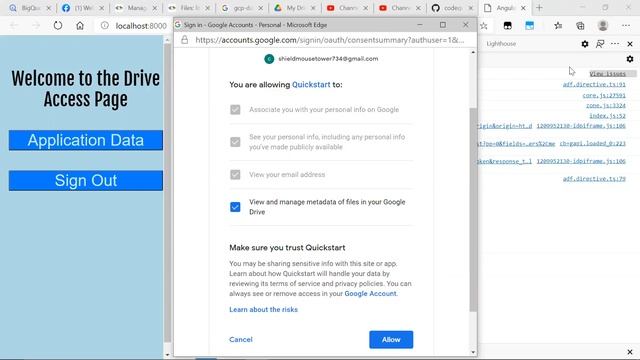The image size is (640, 360).
Task: Open adf.directive.ts:79 source link
Action: coord(594,179)
